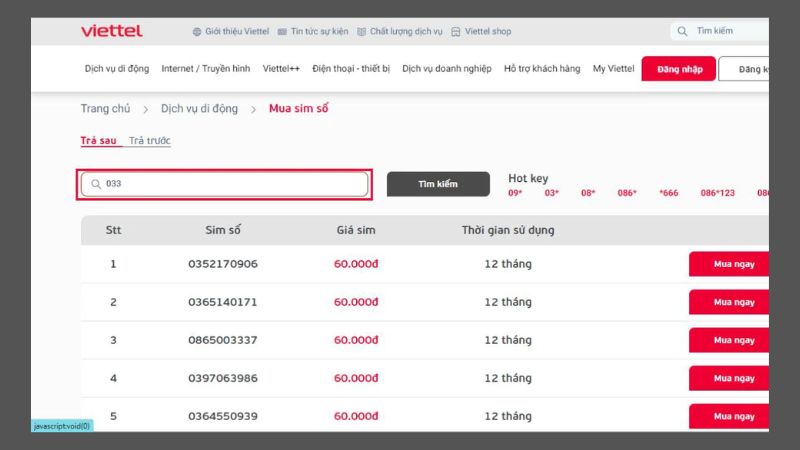Open Chất lượng dịch vụ link

(x=406, y=31)
